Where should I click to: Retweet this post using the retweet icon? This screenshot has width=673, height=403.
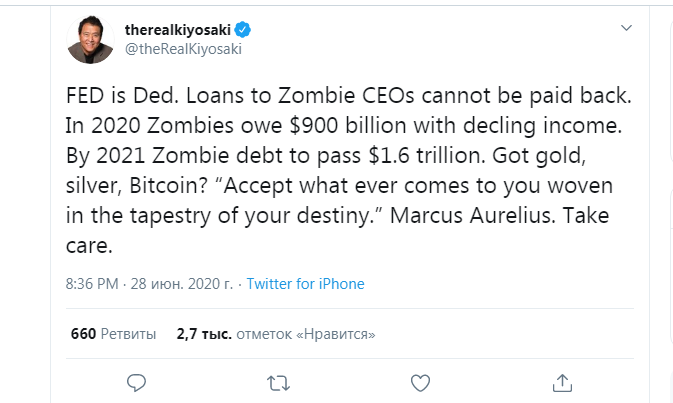click(278, 383)
